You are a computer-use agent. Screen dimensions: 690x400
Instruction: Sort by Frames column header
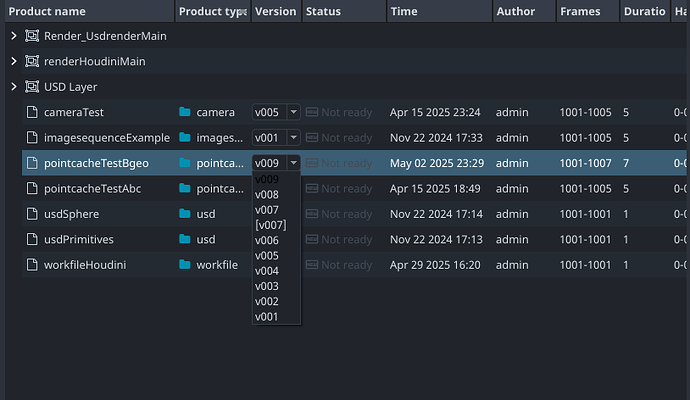point(588,11)
